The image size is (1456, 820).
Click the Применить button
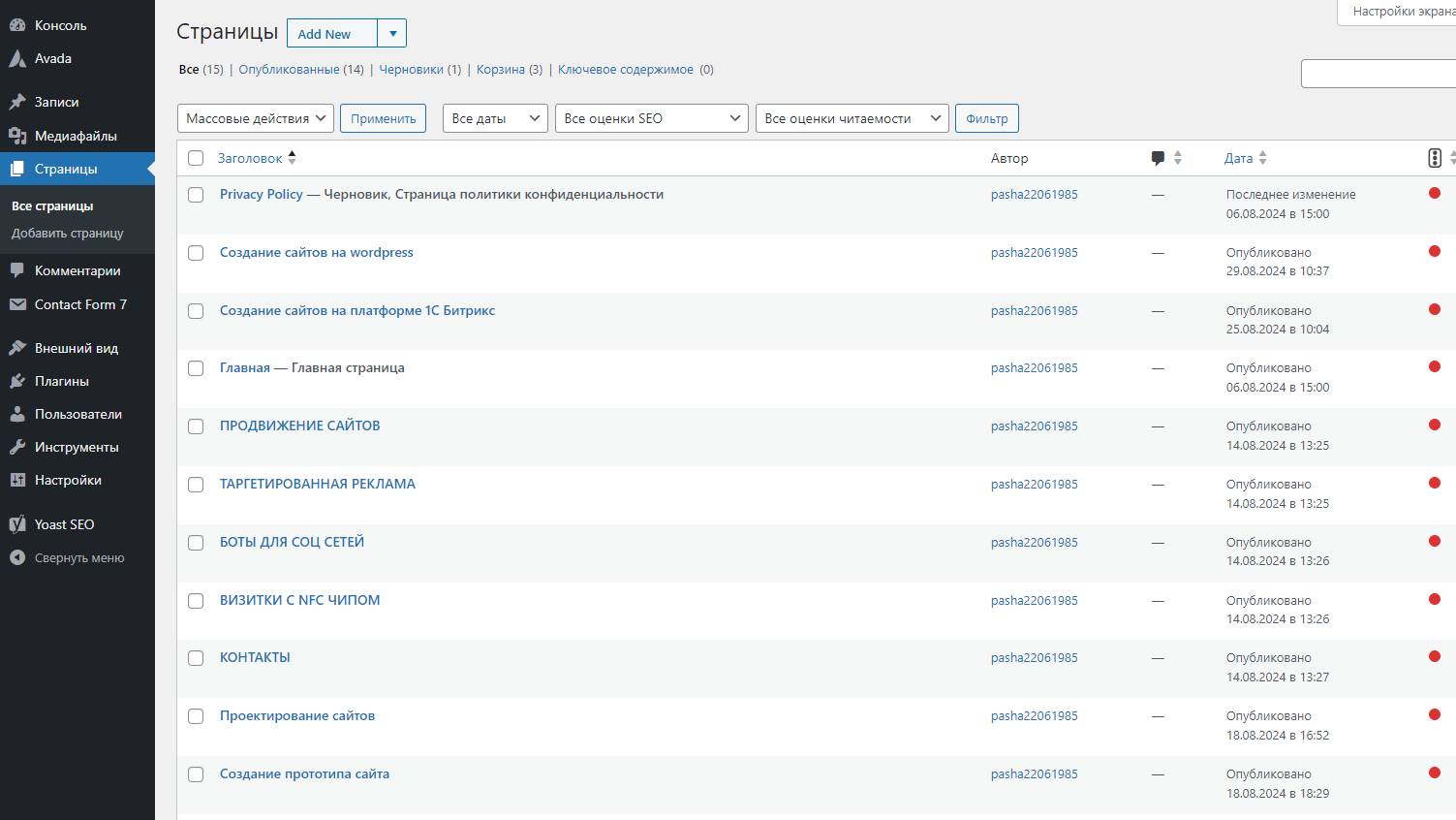(383, 118)
